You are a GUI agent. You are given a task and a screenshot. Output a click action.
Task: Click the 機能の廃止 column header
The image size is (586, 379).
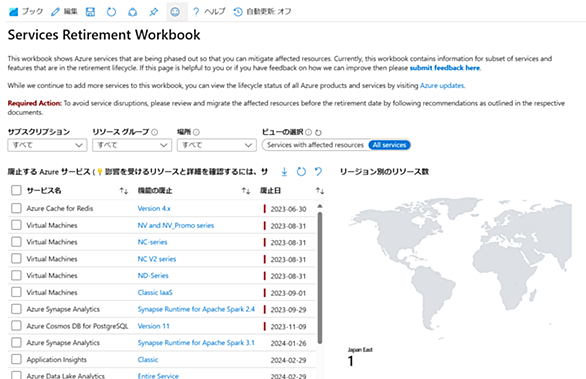pos(155,191)
